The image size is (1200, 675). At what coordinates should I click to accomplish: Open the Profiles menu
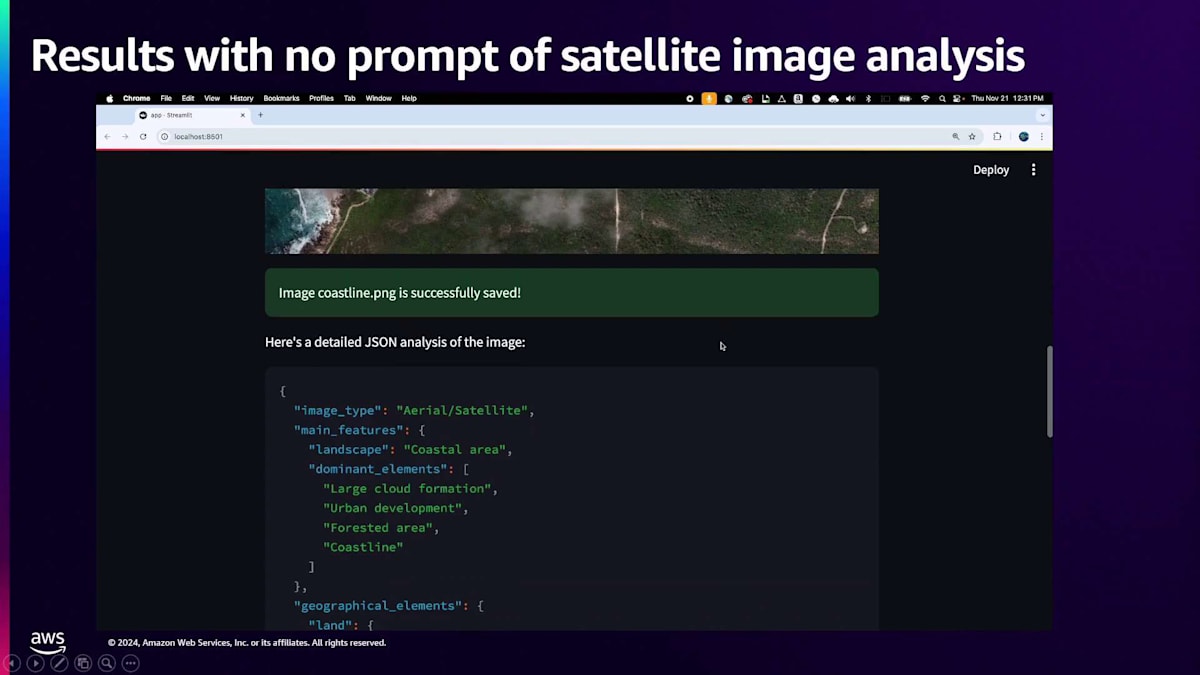click(321, 98)
